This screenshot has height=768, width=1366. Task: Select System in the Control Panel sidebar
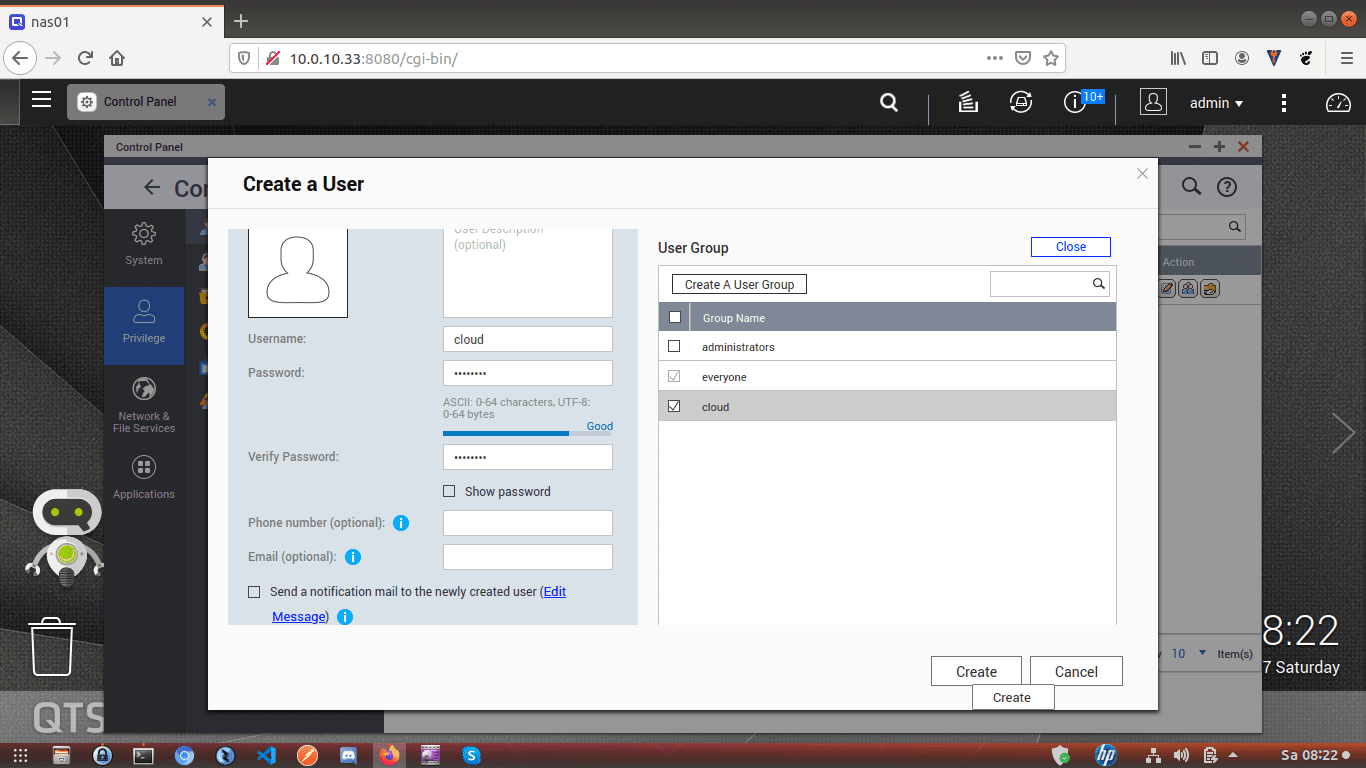(144, 244)
